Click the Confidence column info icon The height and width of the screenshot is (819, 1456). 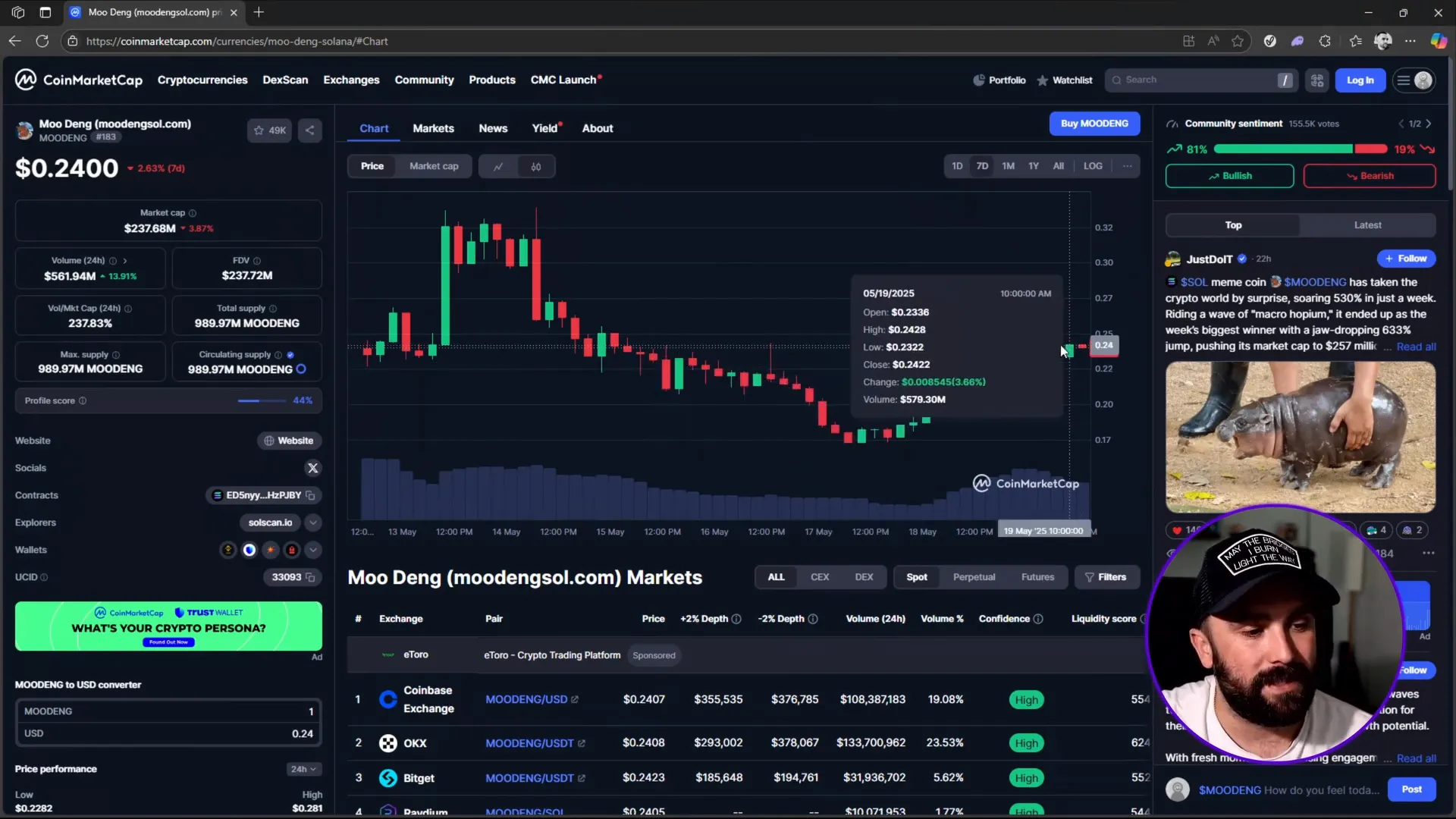1038,619
